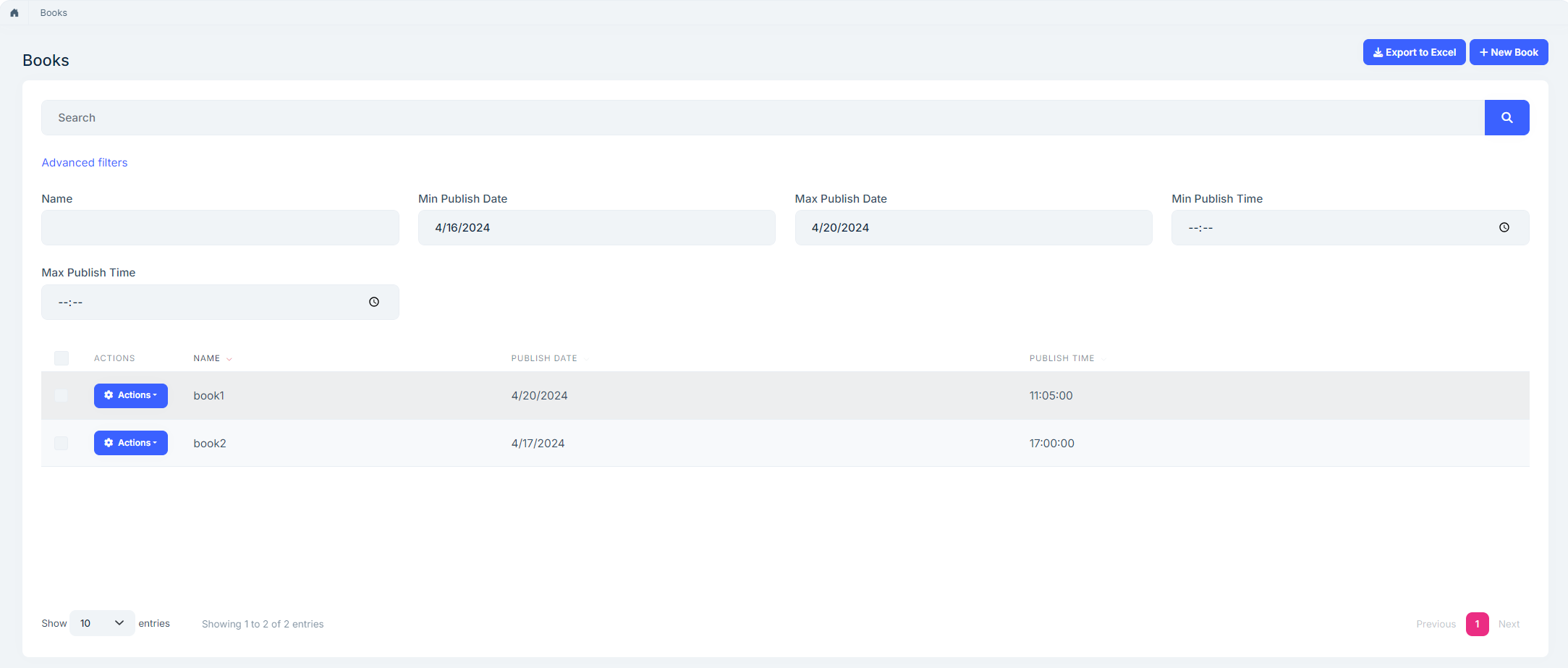Click the Min Publish Date field
Image resolution: width=1568 pixels, height=668 pixels.
coord(596,228)
